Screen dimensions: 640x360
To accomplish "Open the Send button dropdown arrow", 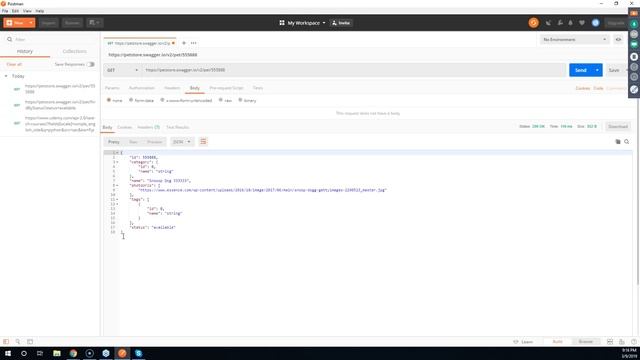I will [x=597, y=70].
